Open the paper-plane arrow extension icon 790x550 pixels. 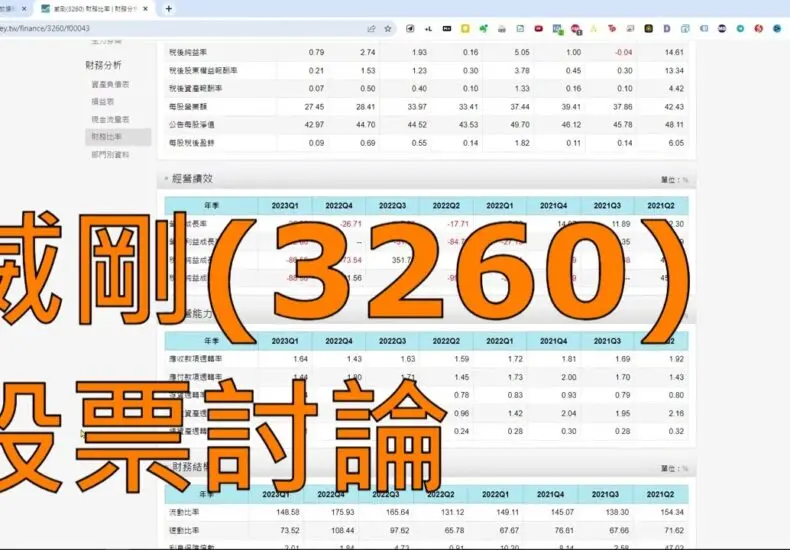(x=410, y=29)
